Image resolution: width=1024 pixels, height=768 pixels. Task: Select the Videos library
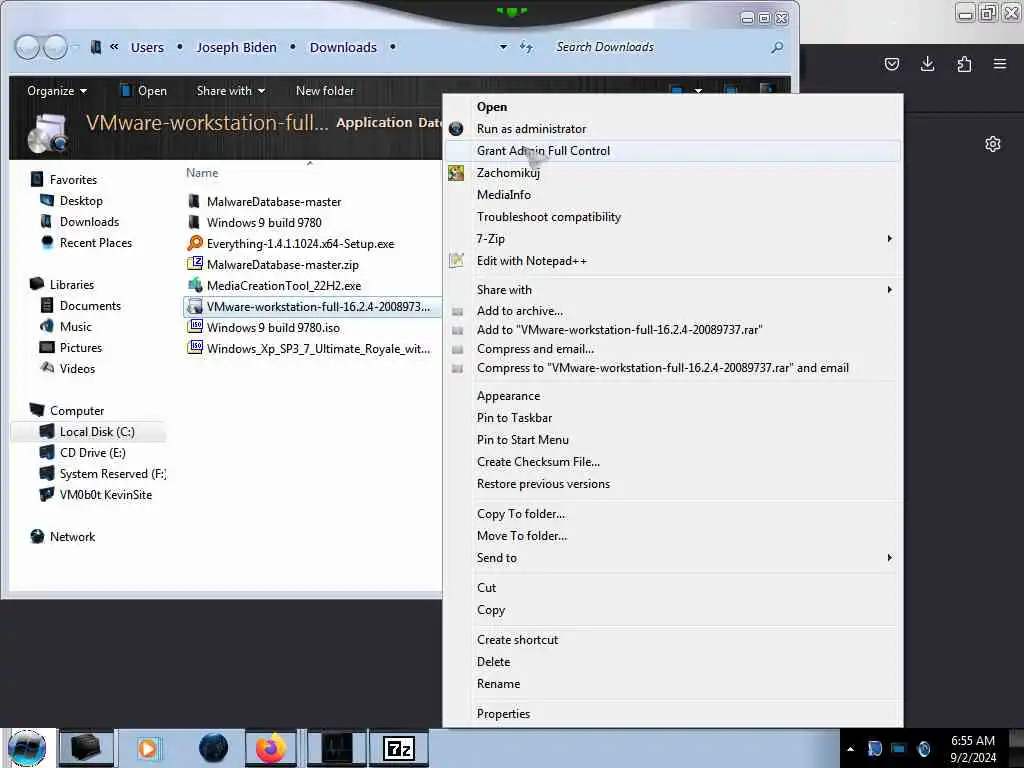point(68,368)
